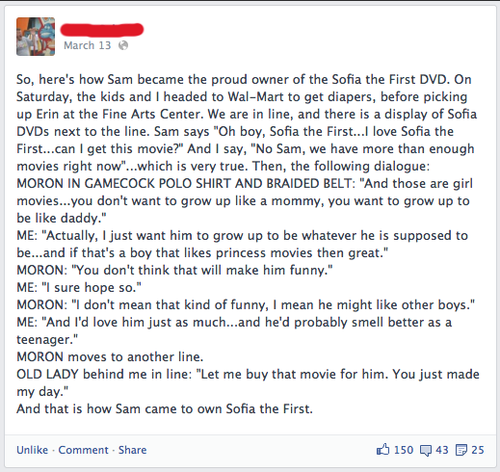Screen dimensions: 500x472
Task: Share this post via Share link
Action: (132, 450)
